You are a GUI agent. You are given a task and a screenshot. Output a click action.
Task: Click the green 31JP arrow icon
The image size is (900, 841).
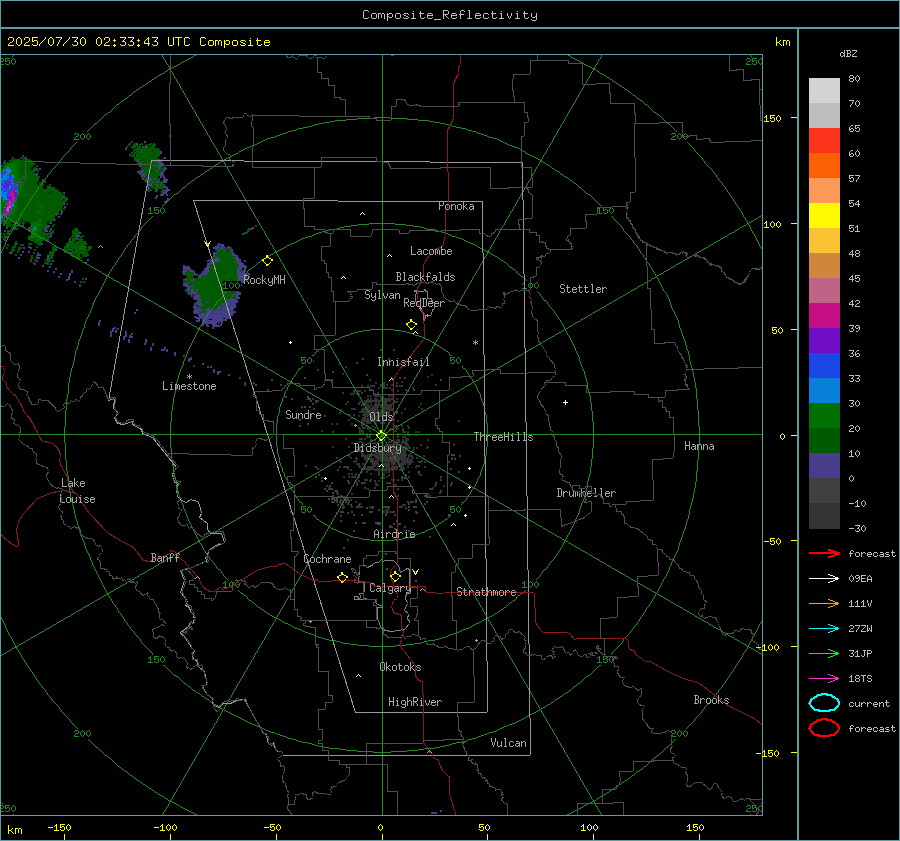[x=824, y=653]
